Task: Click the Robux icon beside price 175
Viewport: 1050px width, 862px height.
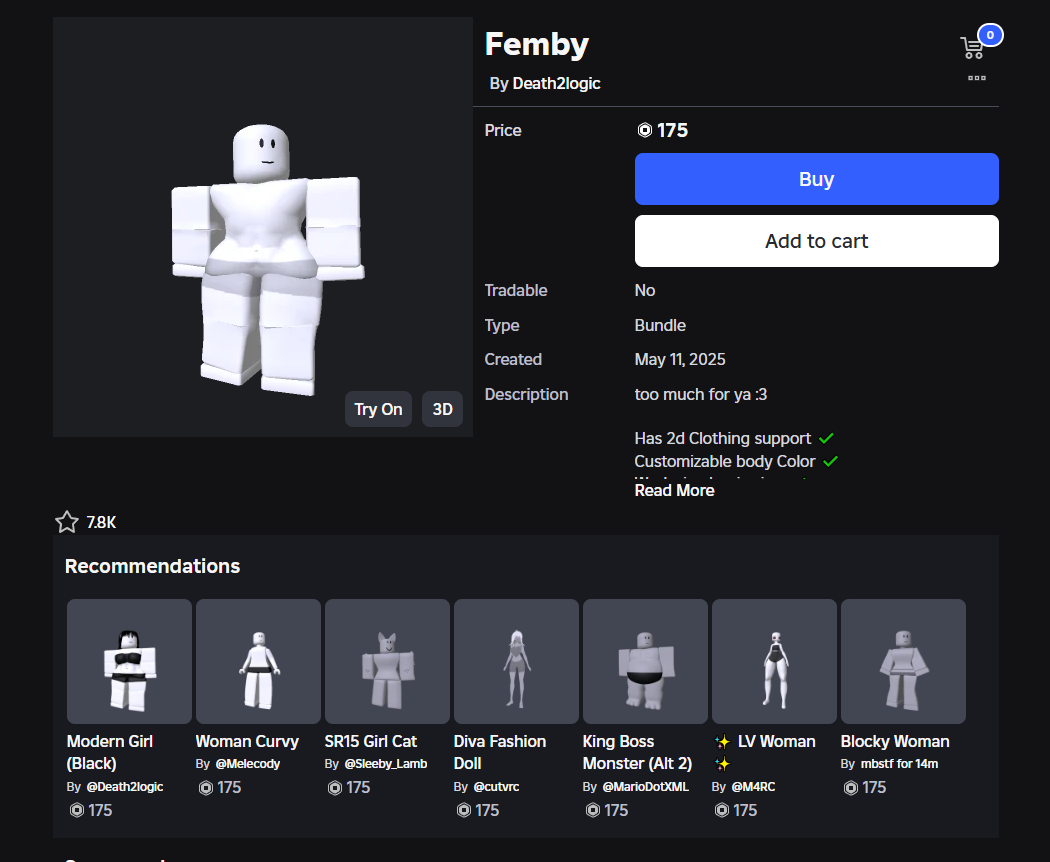Action: point(644,130)
